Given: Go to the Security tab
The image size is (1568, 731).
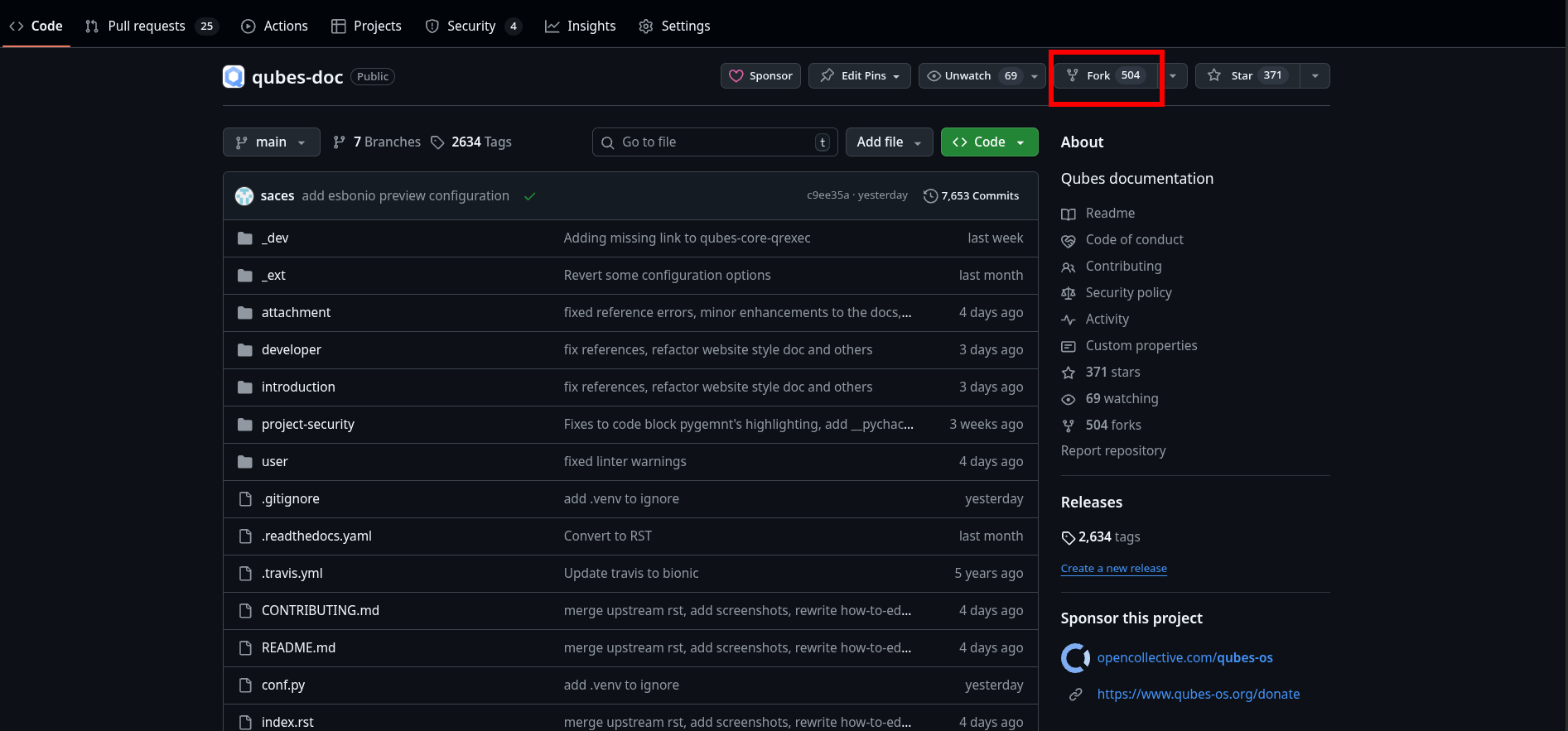Looking at the screenshot, I should click(473, 26).
